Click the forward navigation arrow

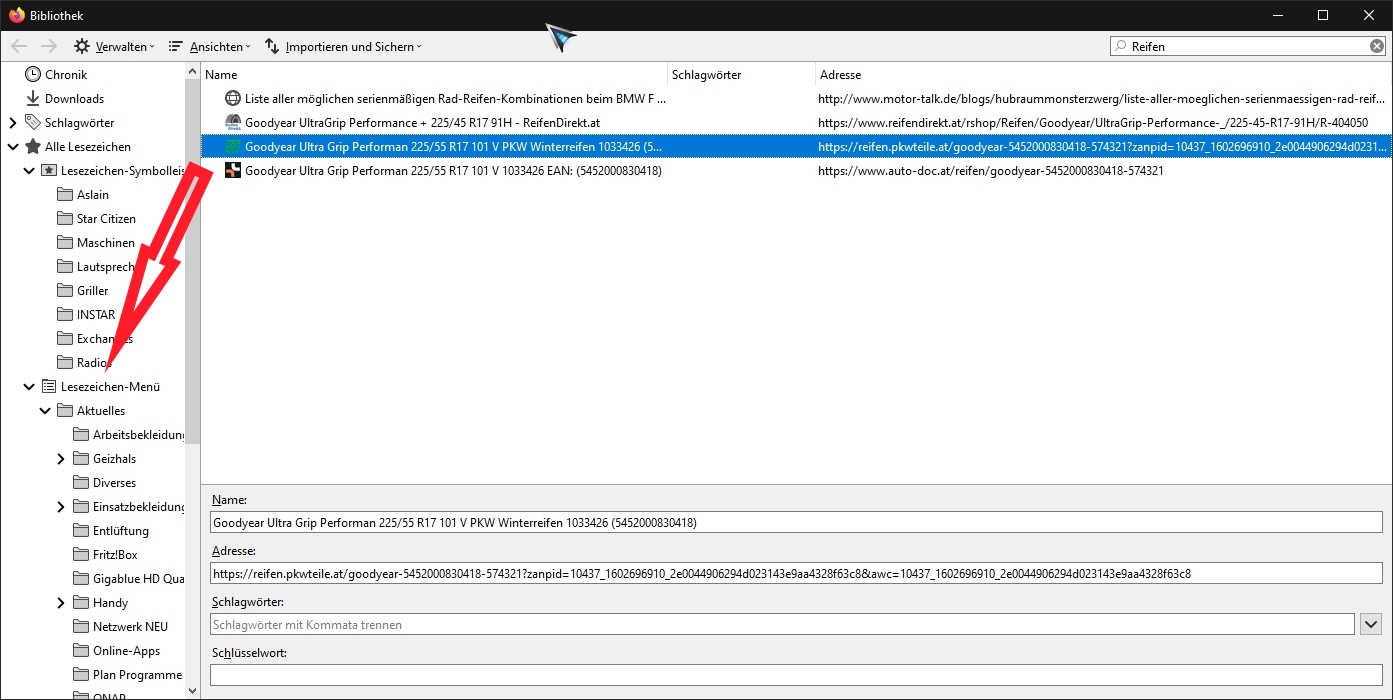click(x=49, y=47)
